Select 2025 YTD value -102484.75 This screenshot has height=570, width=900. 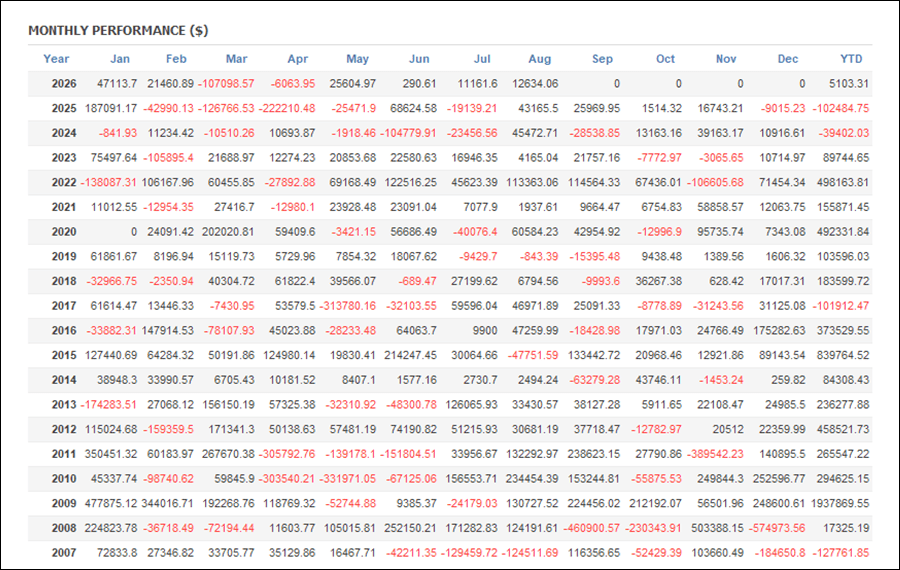click(x=841, y=108)
